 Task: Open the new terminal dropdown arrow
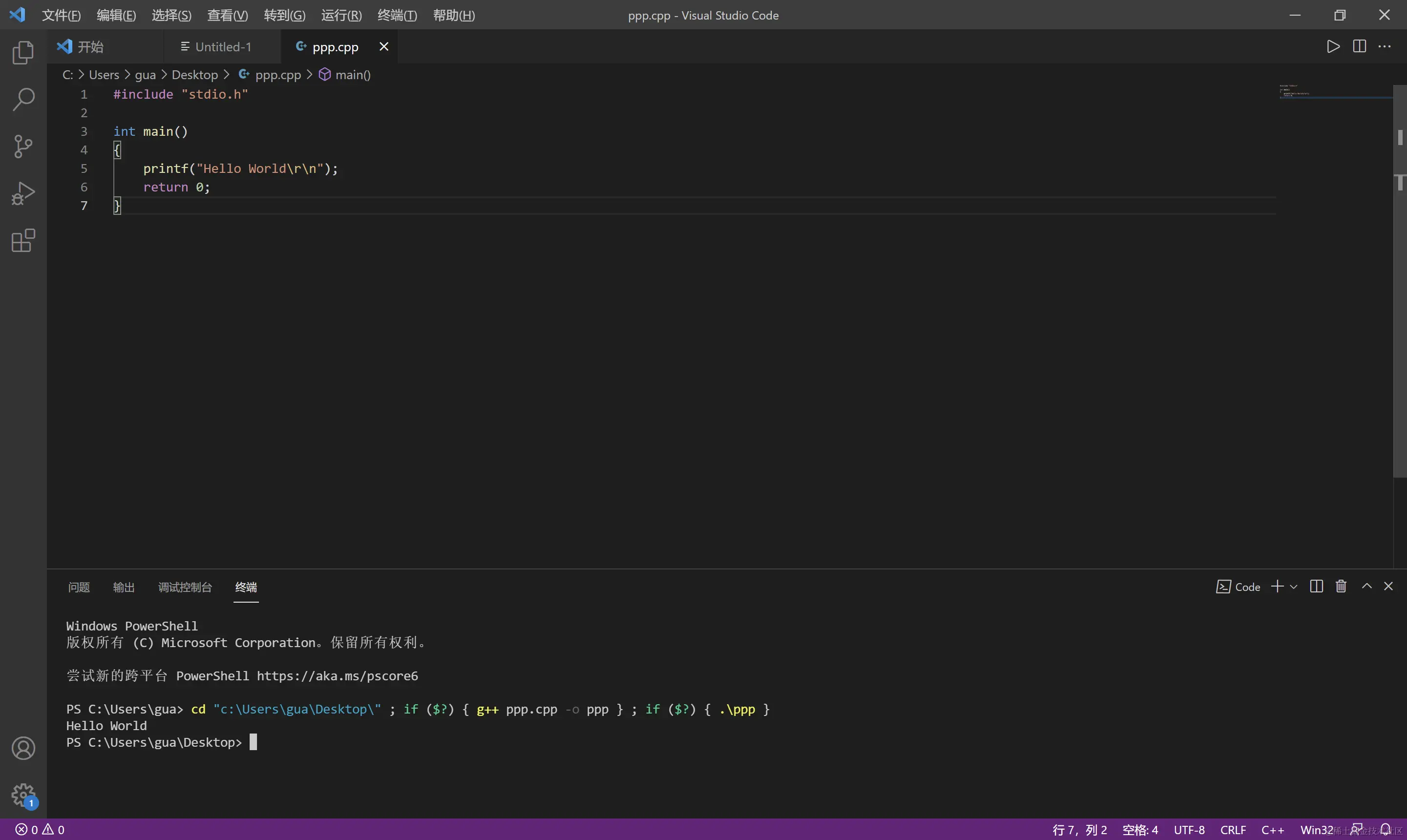(1293, 587)
